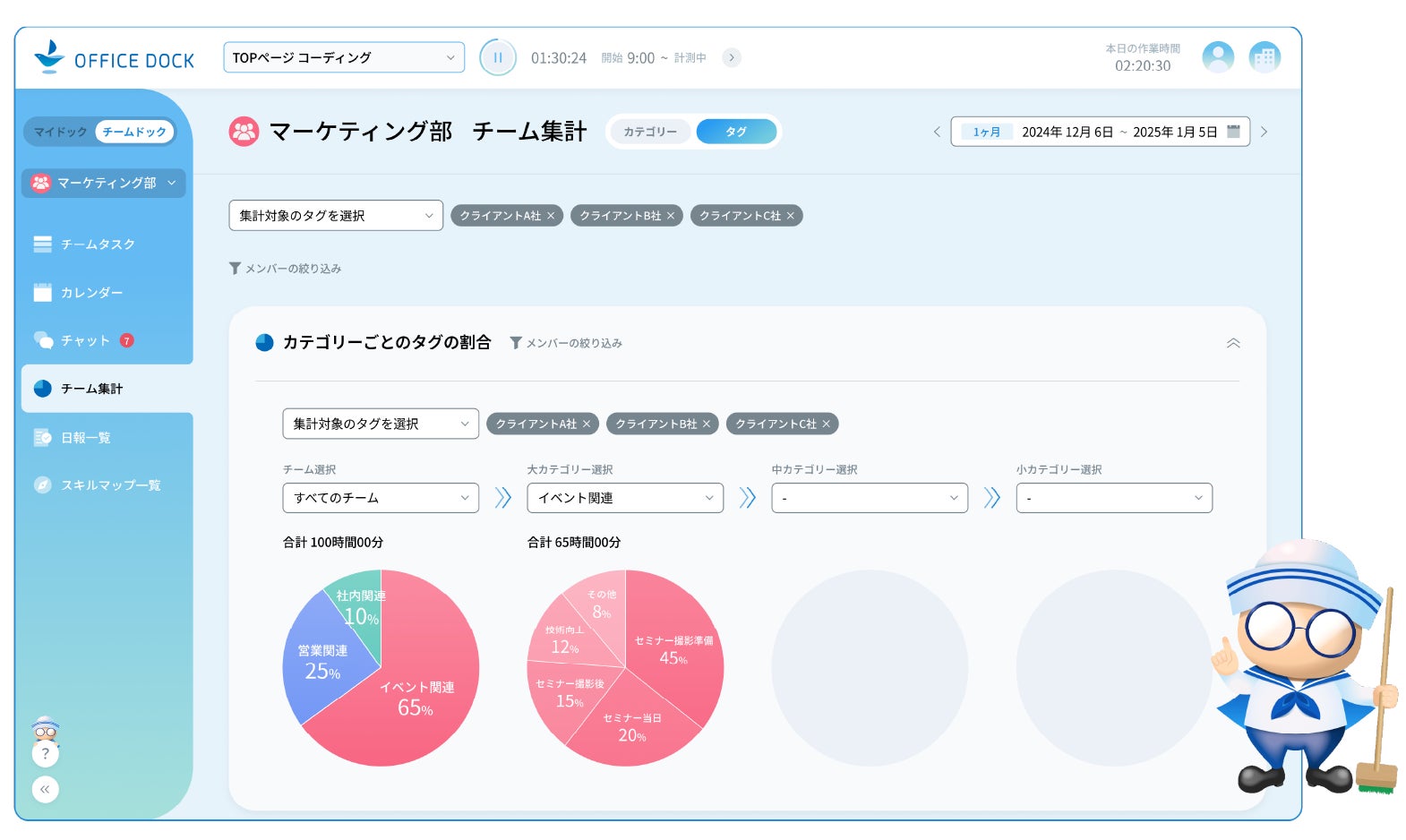
Task: Click the チームタスク list icon
Action: (x=42, y=244)
